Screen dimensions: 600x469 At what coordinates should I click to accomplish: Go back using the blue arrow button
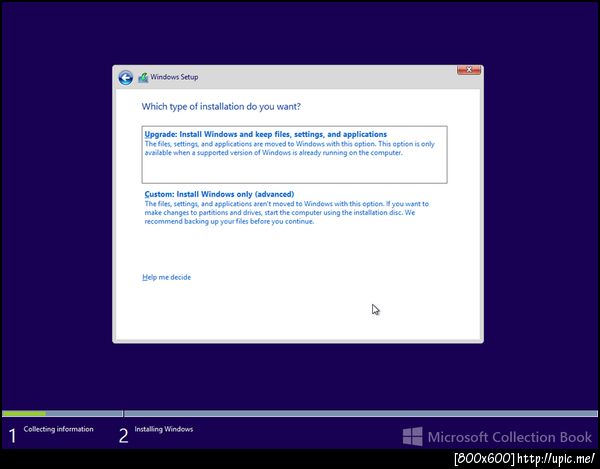(126, 78)
